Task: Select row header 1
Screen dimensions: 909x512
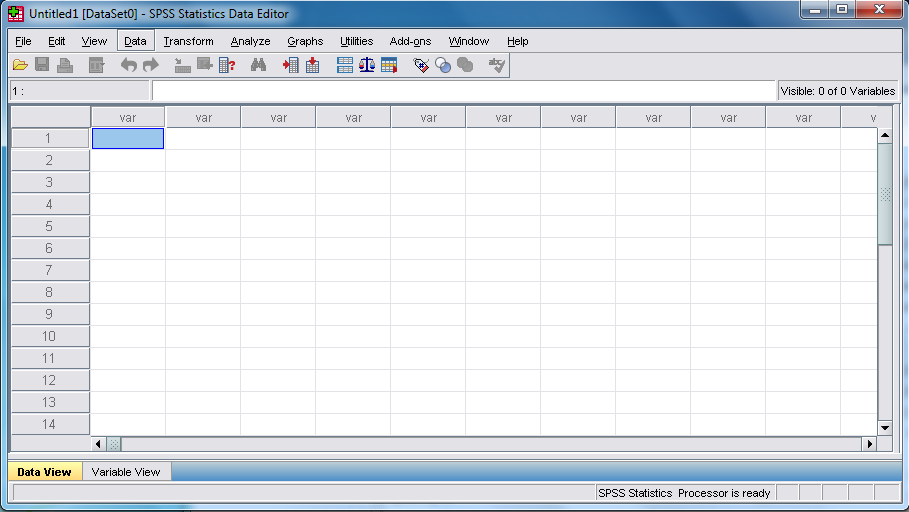Action: coord(50,138)
